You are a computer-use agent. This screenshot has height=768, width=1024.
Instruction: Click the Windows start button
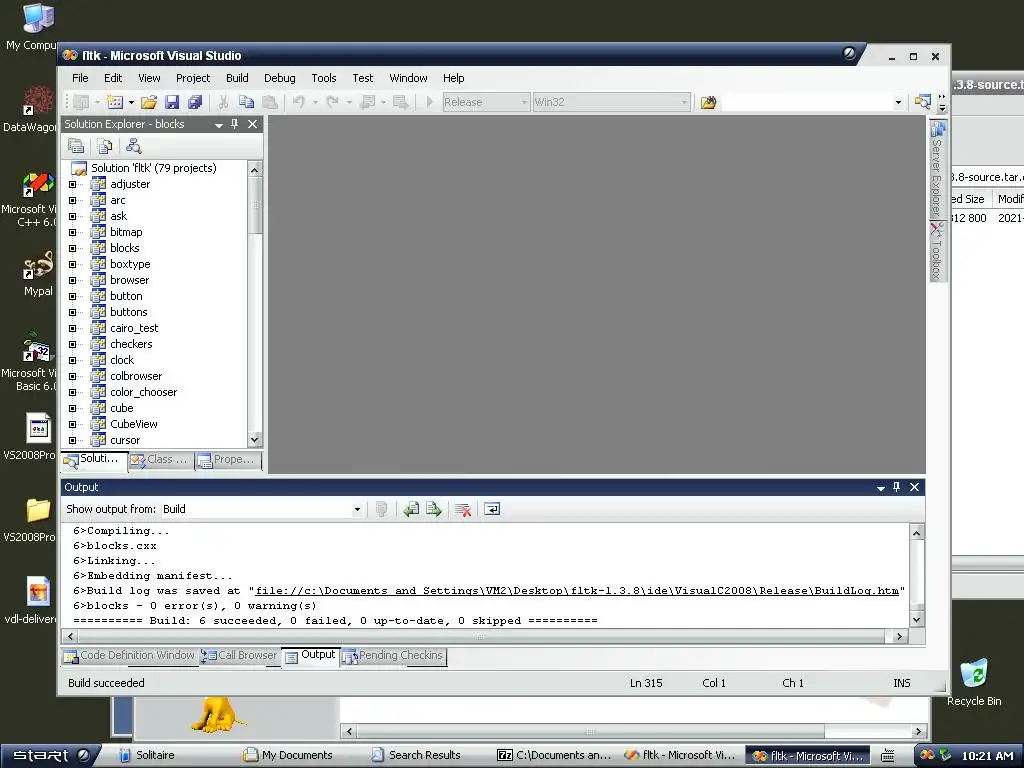[51, 755]
